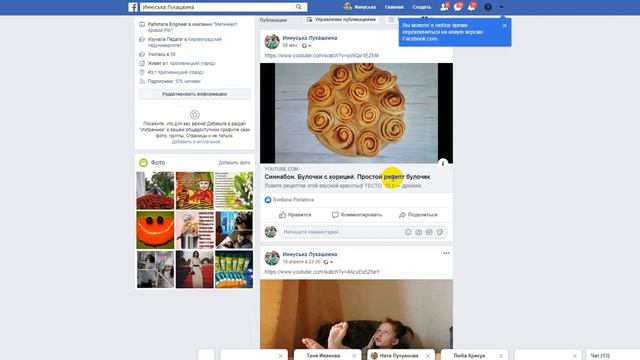Viewport: 640px width, 360px height.
Task: Close the Таня Иванова chat tab
Action: click(354, 356)
